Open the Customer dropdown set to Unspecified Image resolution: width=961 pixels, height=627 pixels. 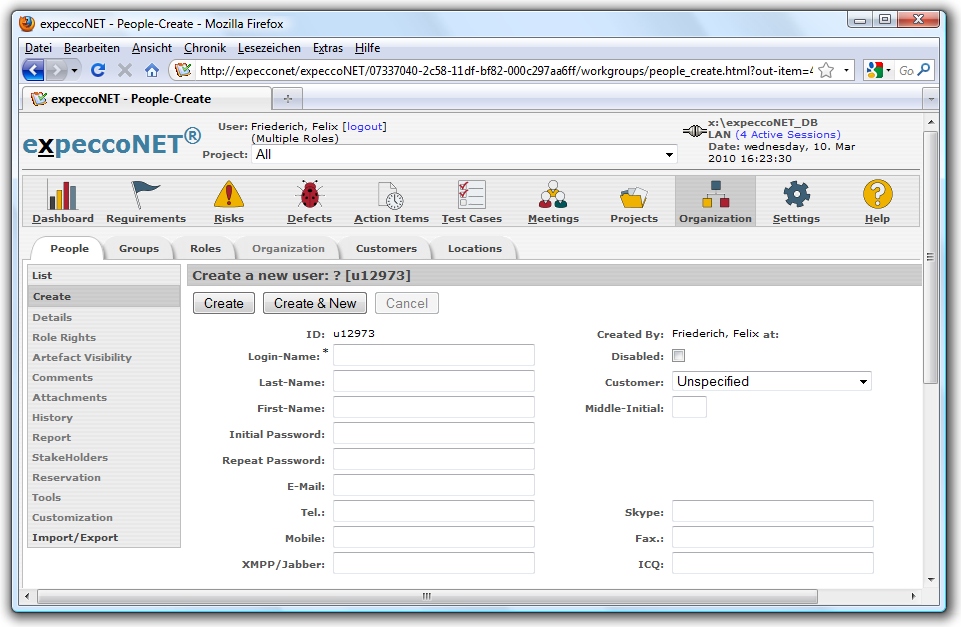point(771,381)
